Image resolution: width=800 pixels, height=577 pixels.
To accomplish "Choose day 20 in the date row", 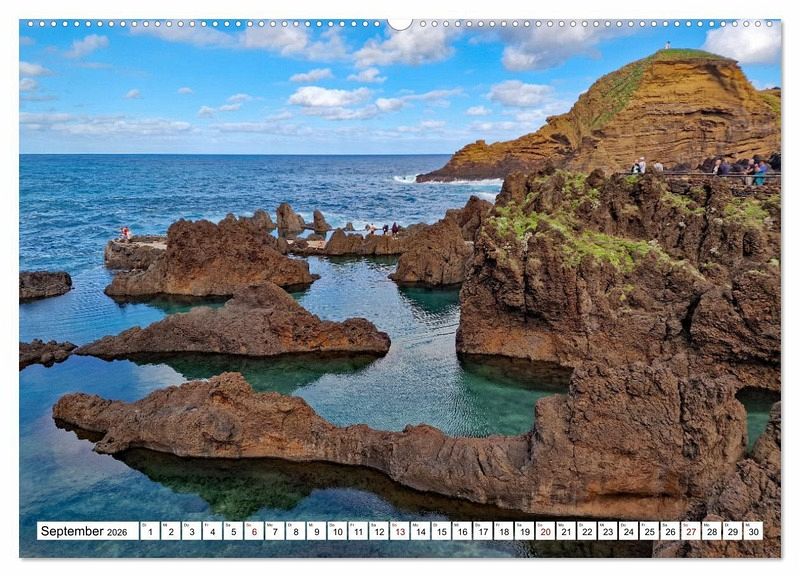I will point(545,531).
